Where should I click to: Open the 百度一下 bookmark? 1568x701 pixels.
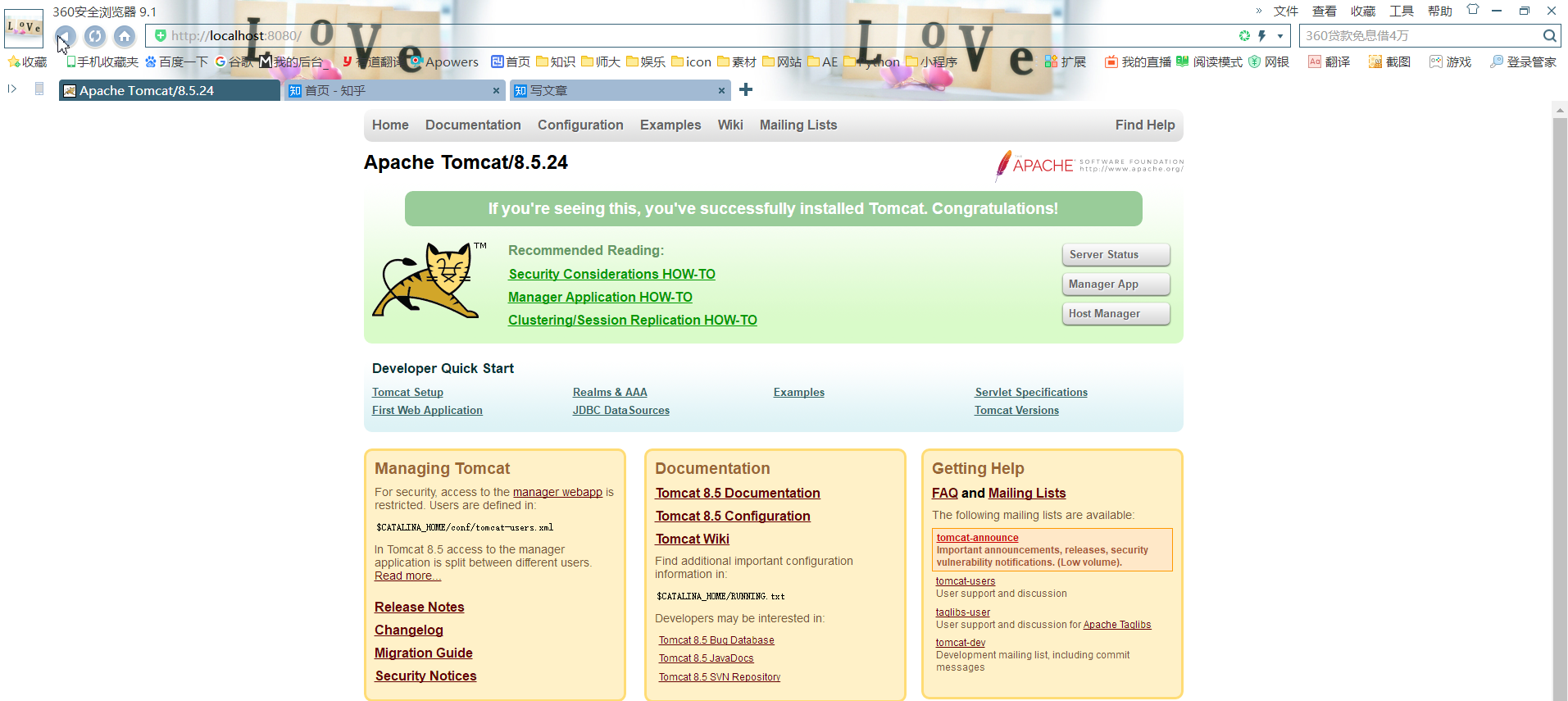coord(176,62)
